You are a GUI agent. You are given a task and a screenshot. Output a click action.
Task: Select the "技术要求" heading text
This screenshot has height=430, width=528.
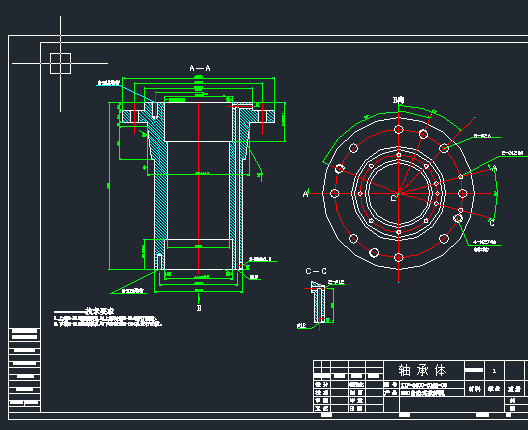pyautogui.click(x=99, y=311)
